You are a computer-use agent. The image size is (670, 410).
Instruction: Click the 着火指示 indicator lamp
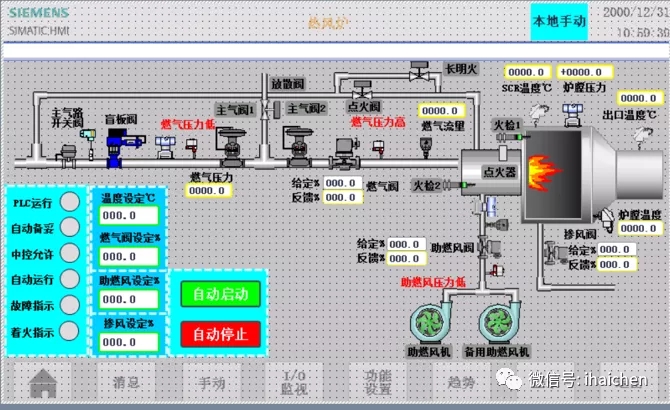click(69, 331)
